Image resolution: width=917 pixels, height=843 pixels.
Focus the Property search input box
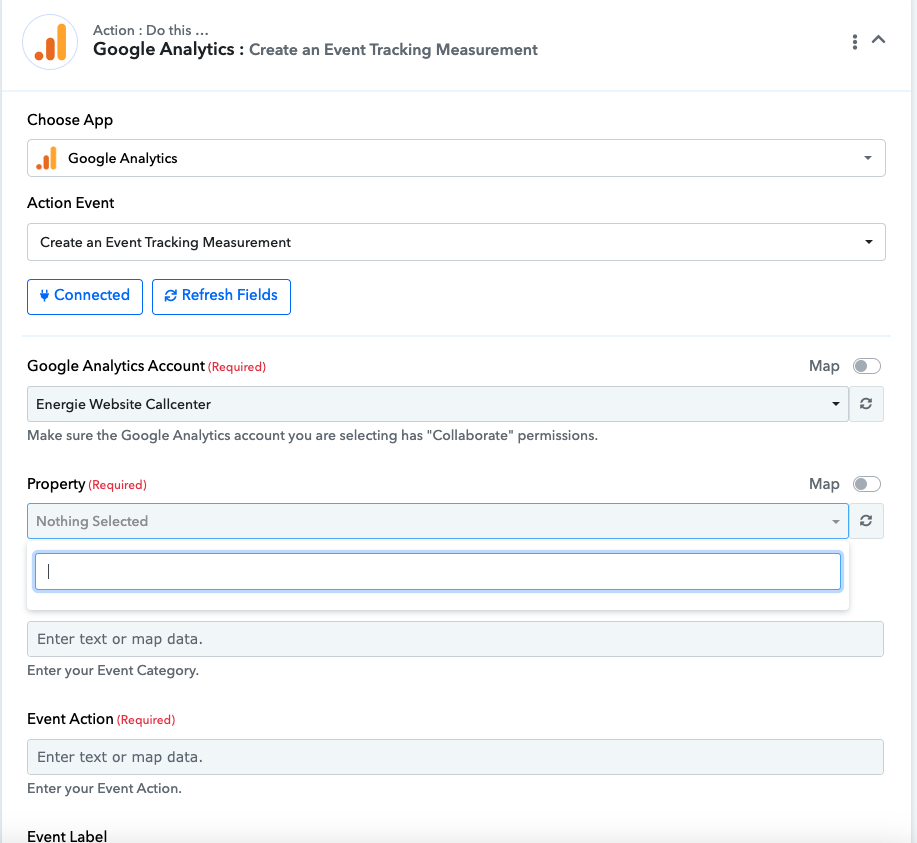click(437, 571)
